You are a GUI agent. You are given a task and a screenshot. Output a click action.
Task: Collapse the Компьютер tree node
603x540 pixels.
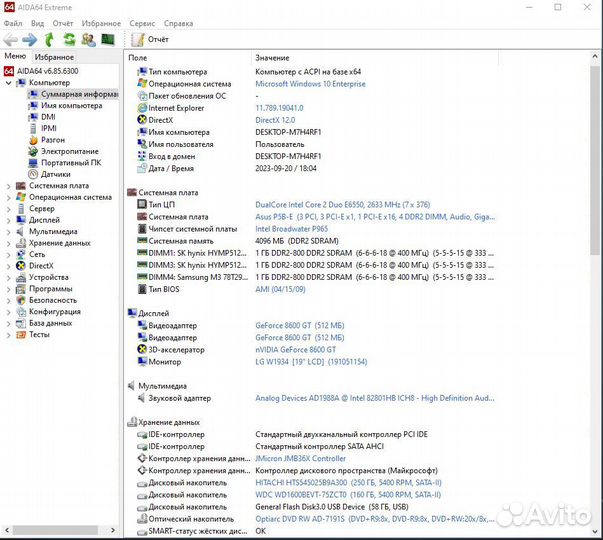8,83
